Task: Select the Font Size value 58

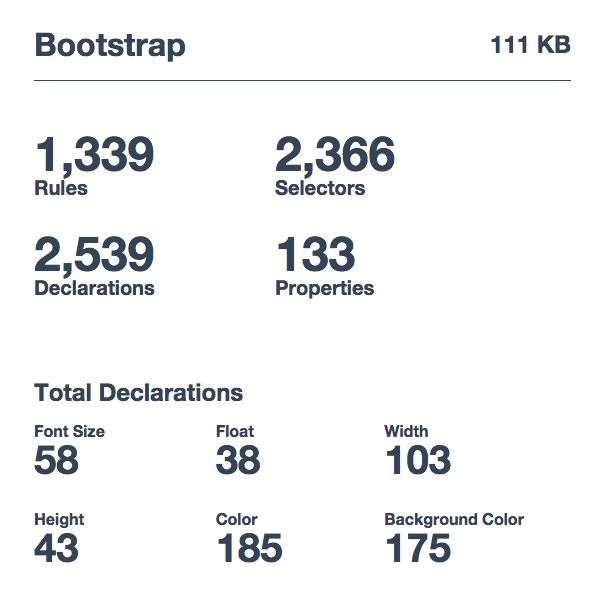Action: click(57, 461)
